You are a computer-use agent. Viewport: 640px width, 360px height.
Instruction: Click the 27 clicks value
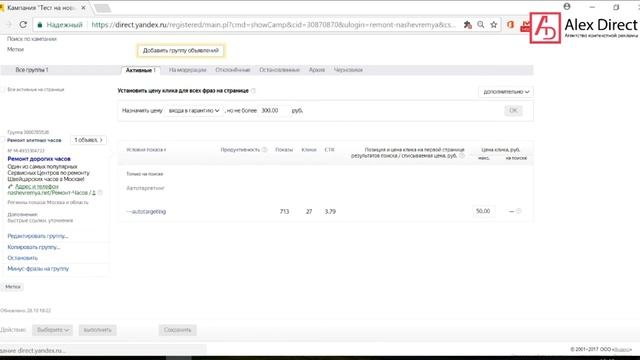[x=309, y=211]
